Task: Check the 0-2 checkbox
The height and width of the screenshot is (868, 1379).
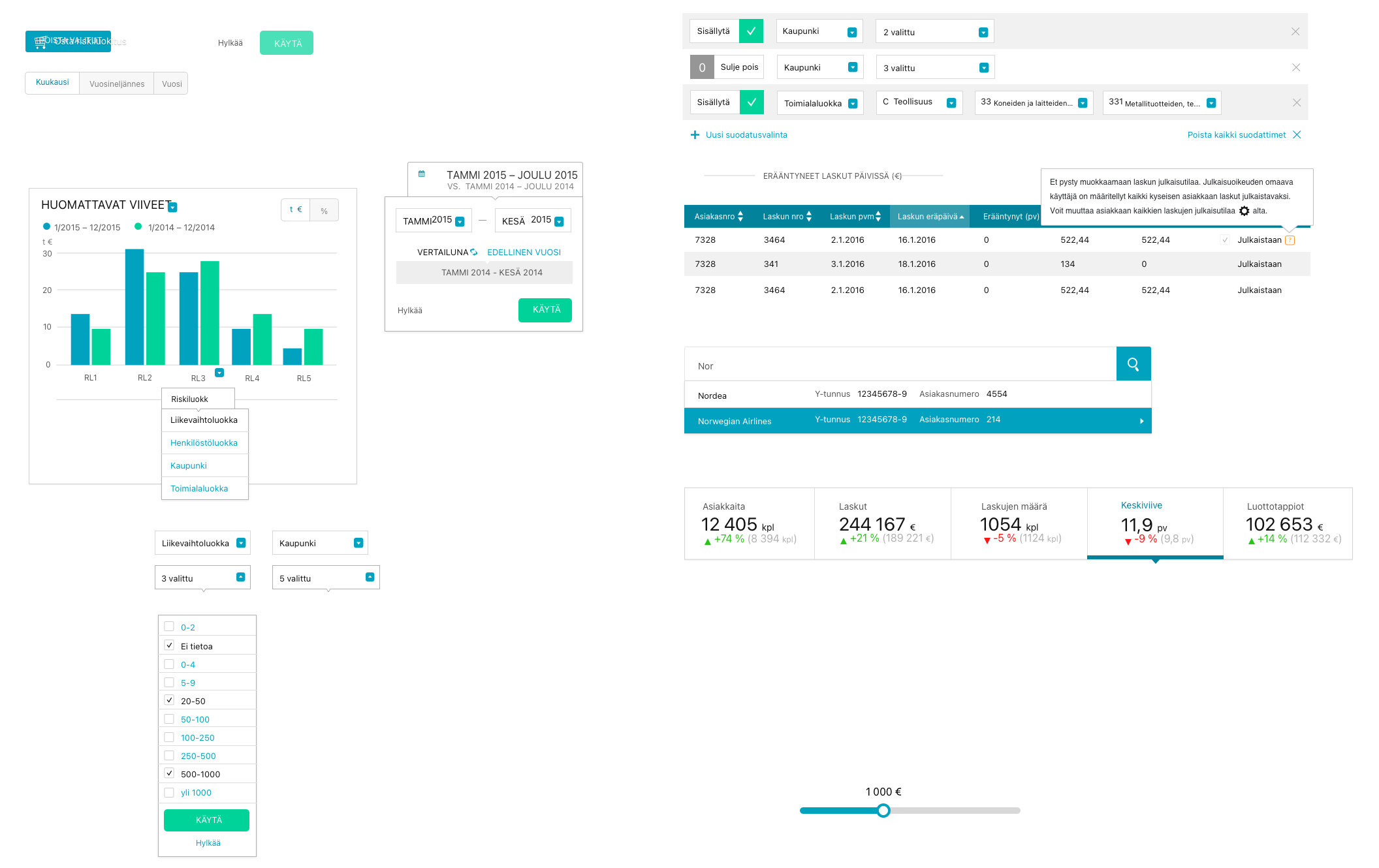Action: point(169,627)
